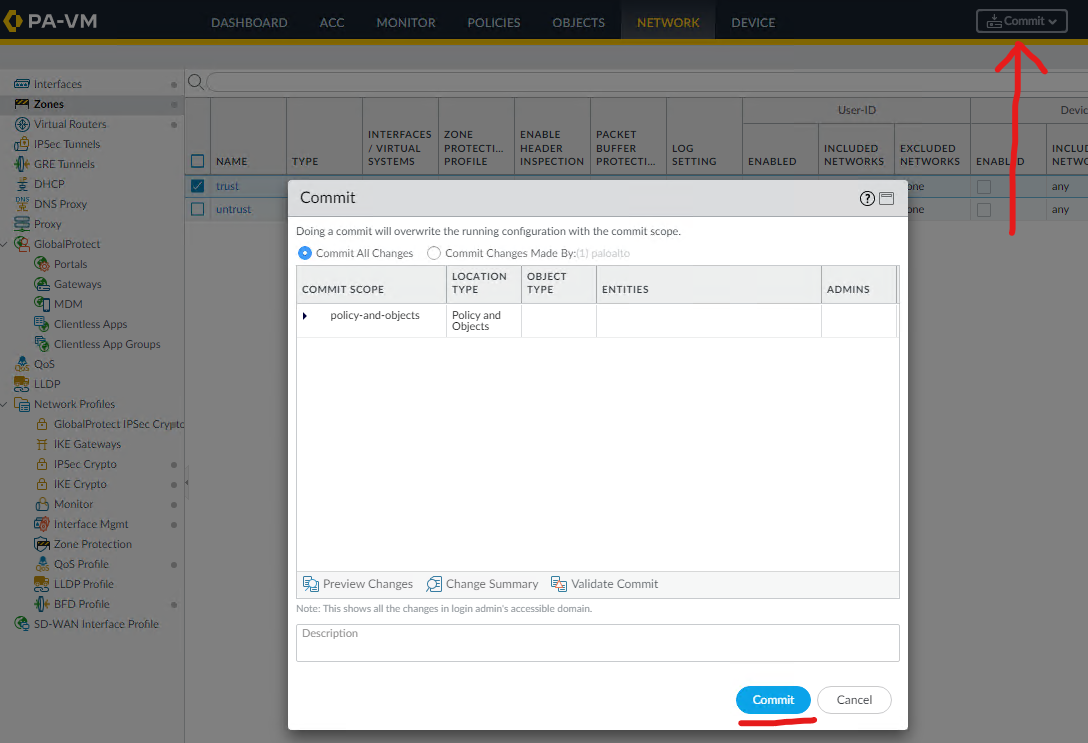Maximize Commit dialog using title bar icon
The image size is (1088, 743).
[886, 199]
